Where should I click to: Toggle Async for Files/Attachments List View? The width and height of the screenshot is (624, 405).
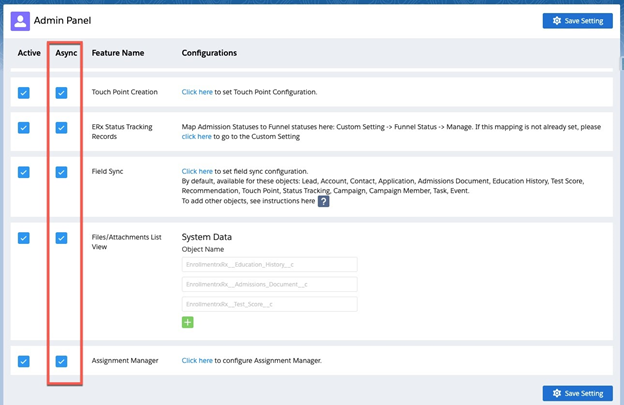click(x=62, y=238)
